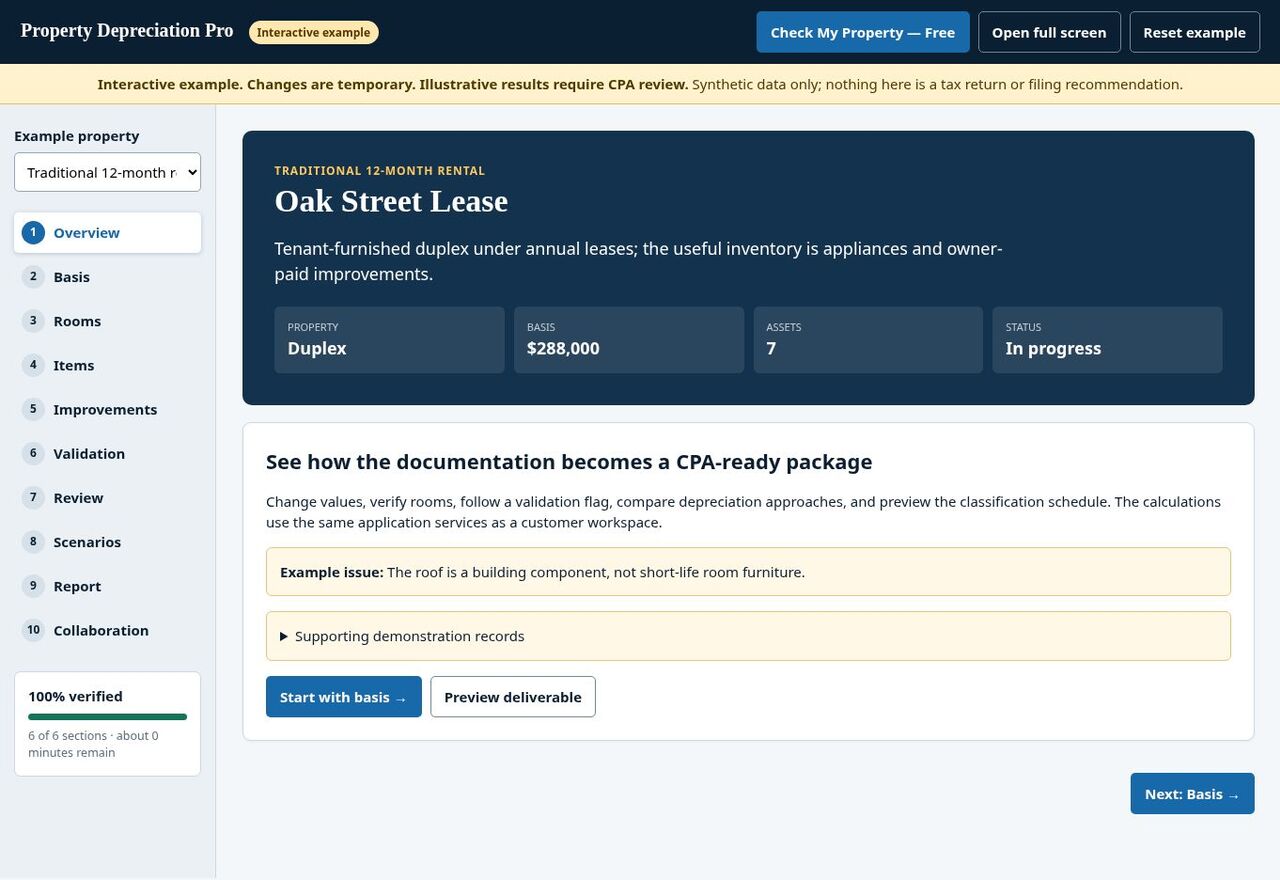Open the Scenarios step

pyautogui.click(x=107, y=541)
